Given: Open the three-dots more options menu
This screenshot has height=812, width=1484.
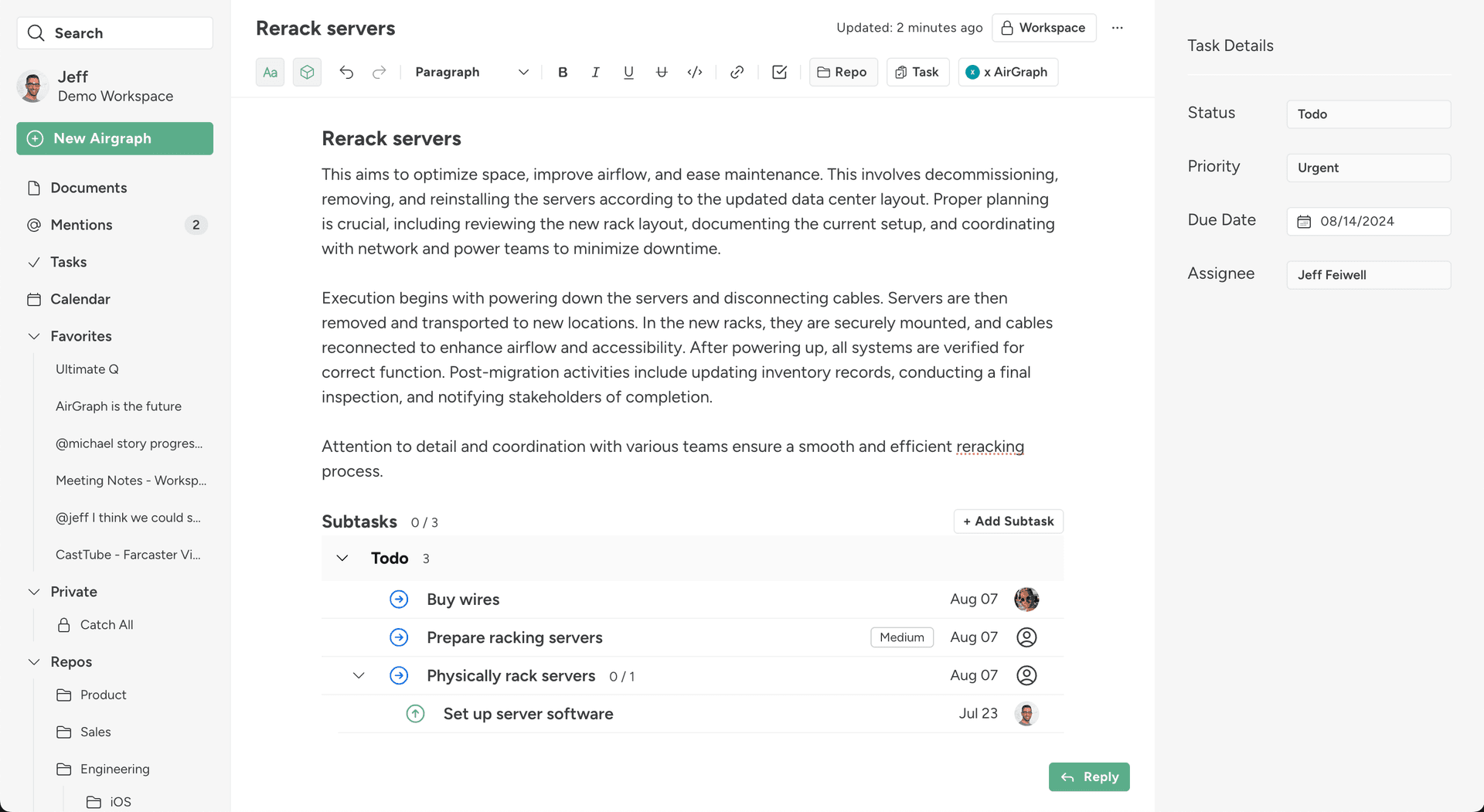Looking at the screenshot, I should coord(1117,28).
